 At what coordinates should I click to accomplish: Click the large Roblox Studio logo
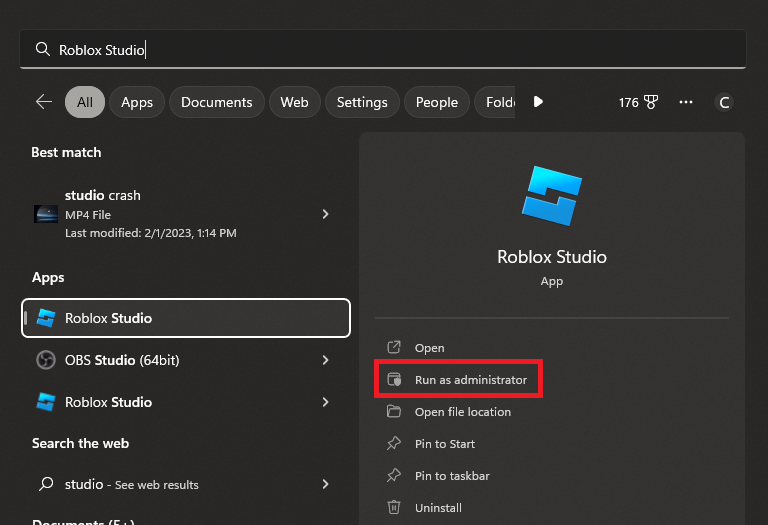(552, 196)
